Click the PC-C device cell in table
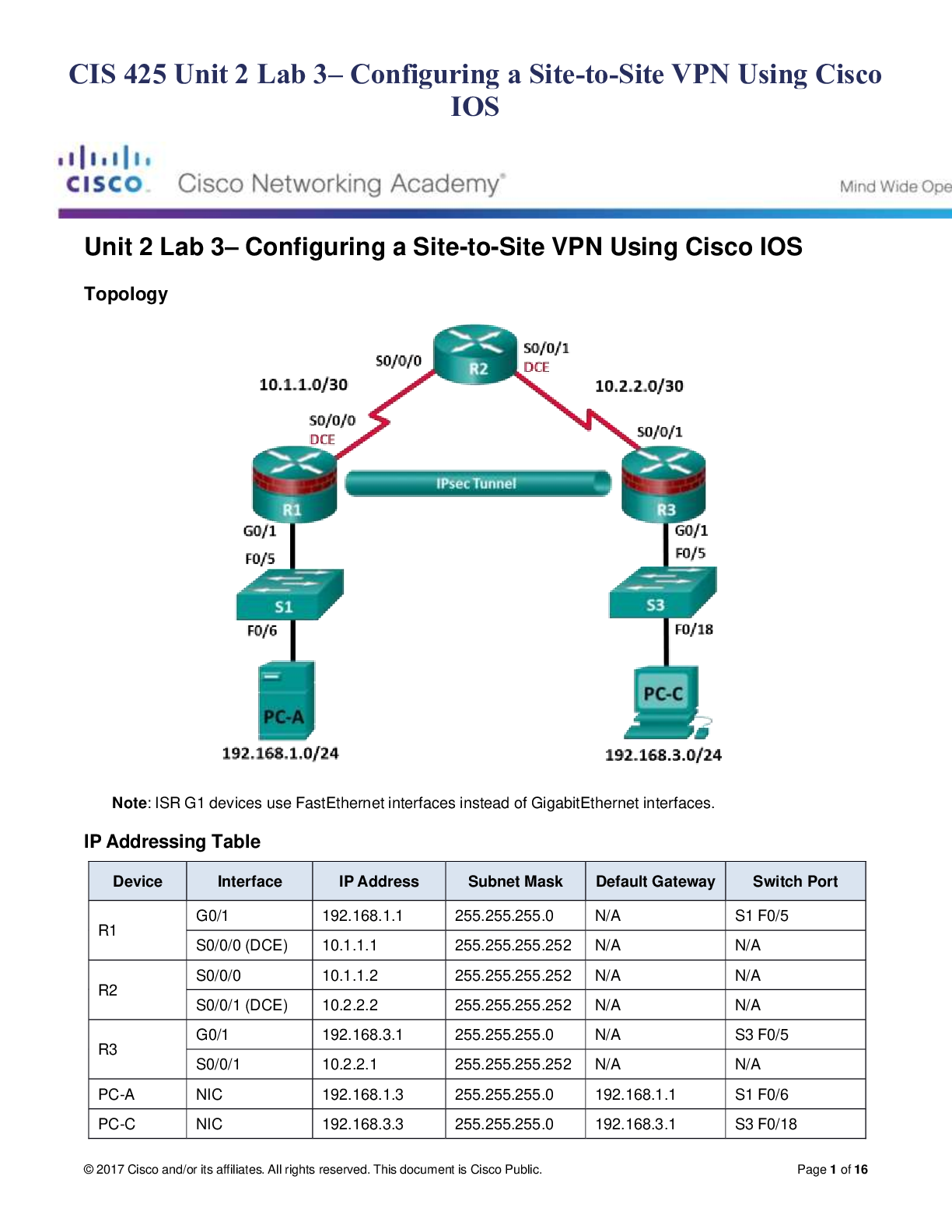 click(x=138, y=1124)
